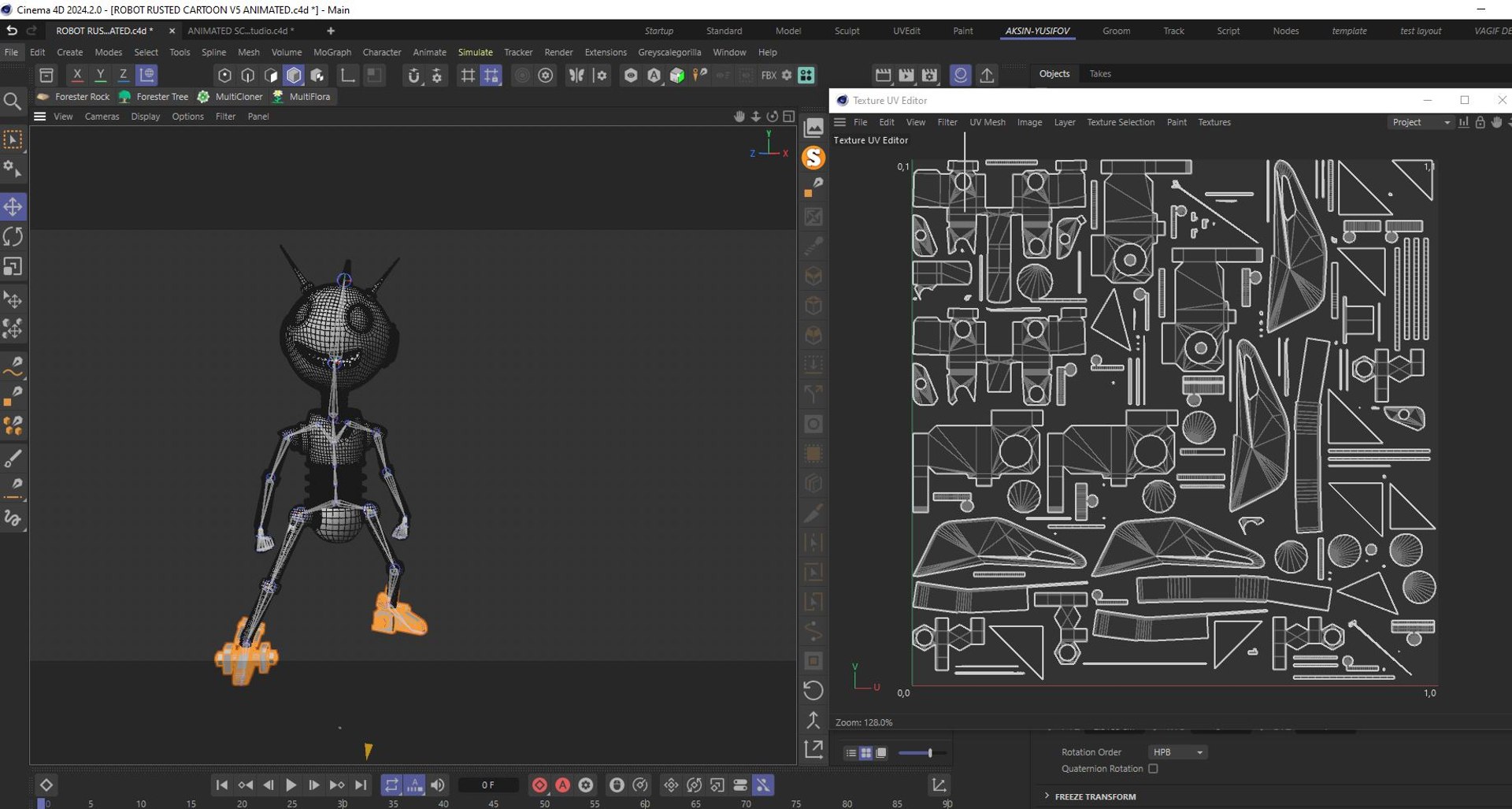
Task: Open the Simulate menu
Action: 476,52
